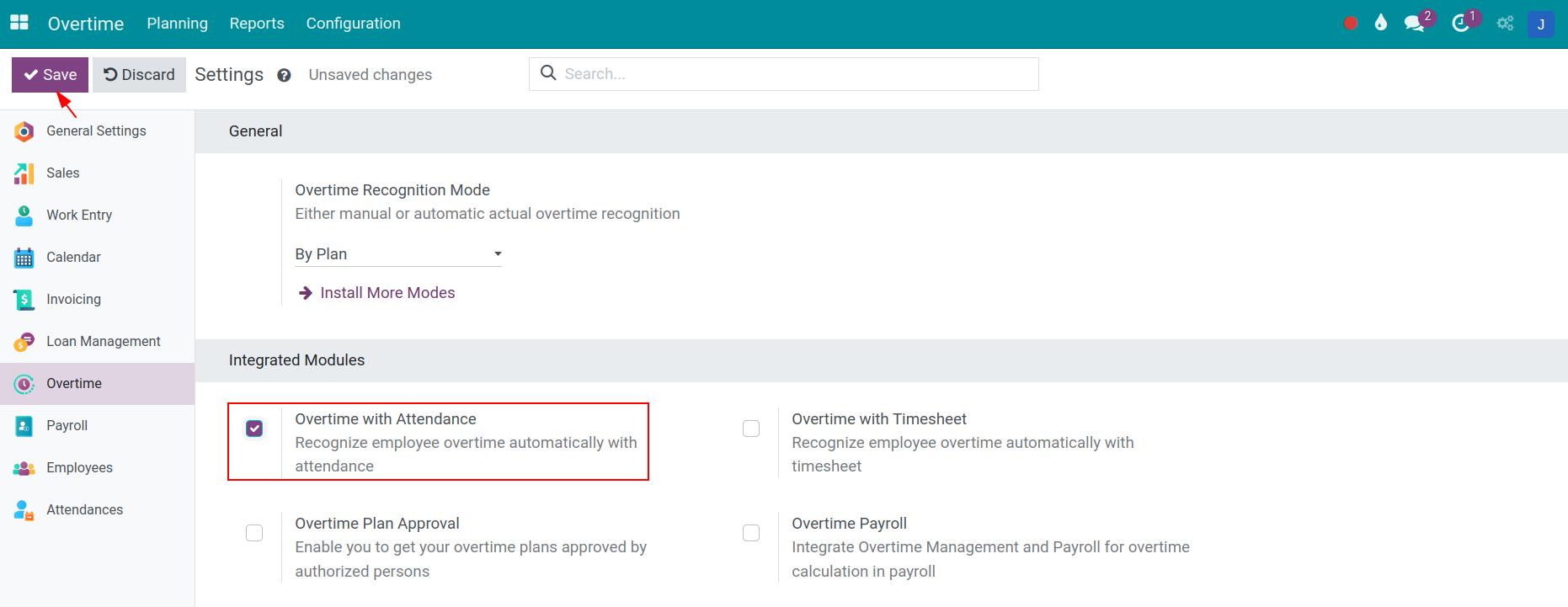Viewport: 1568px width, 607px height.
Task: Open the activities clock icon
Action: [1461, 24]
